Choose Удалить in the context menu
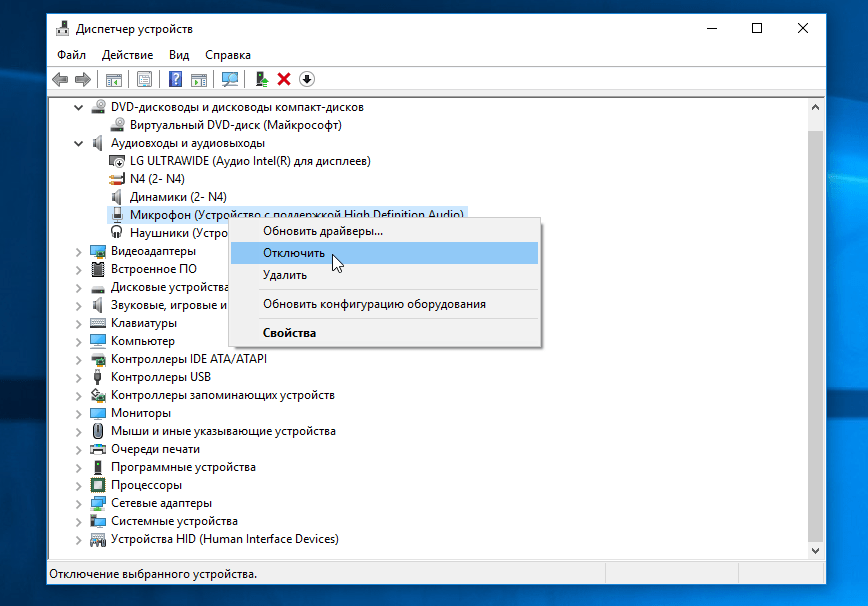Screen dimensions: 868x606 [385, 275]
